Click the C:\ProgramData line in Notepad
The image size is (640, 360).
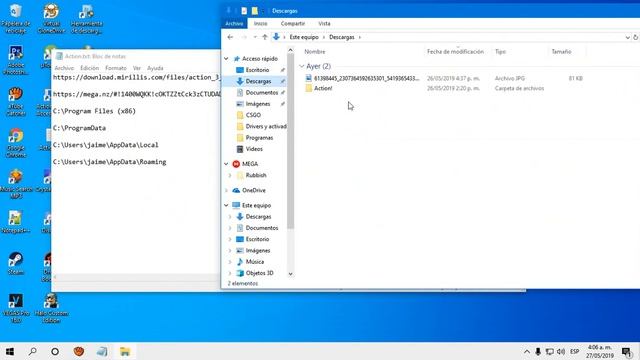pos(79,128)
